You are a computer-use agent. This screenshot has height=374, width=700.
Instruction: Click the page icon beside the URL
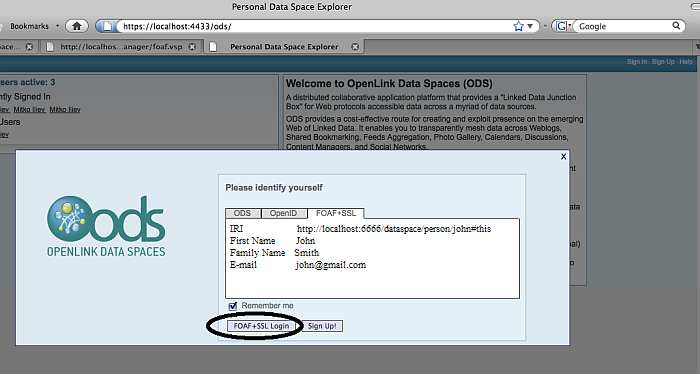tap(107, 26)
